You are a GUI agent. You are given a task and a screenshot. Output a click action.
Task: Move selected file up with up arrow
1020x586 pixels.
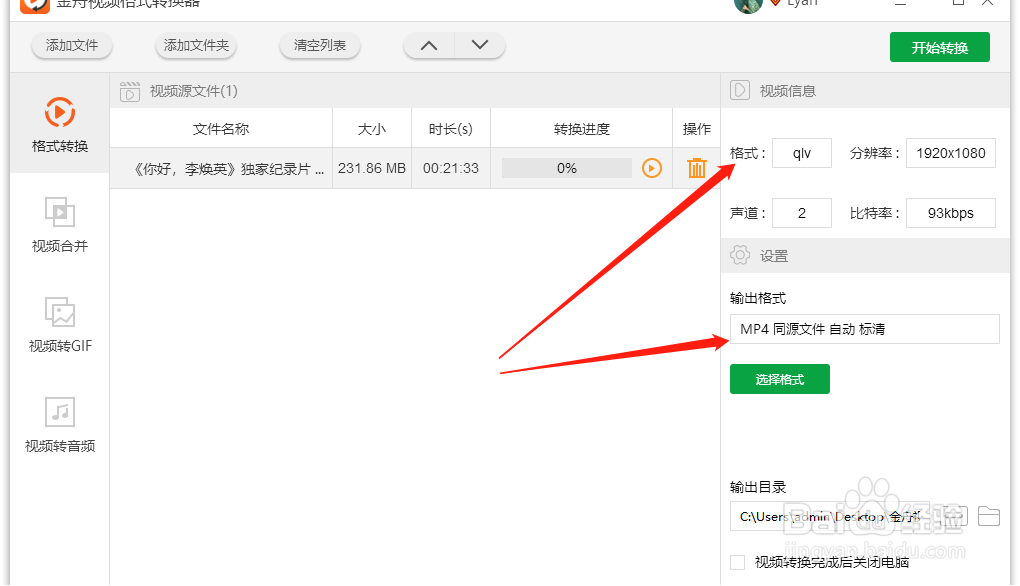point(429,46)
